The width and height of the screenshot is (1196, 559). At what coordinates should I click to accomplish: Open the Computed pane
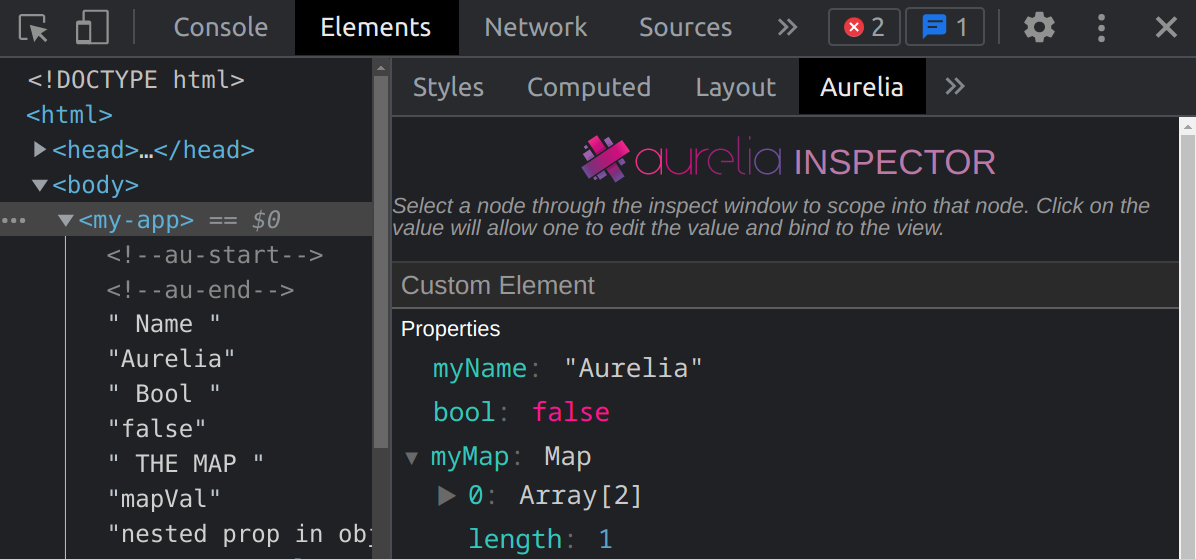589,87
